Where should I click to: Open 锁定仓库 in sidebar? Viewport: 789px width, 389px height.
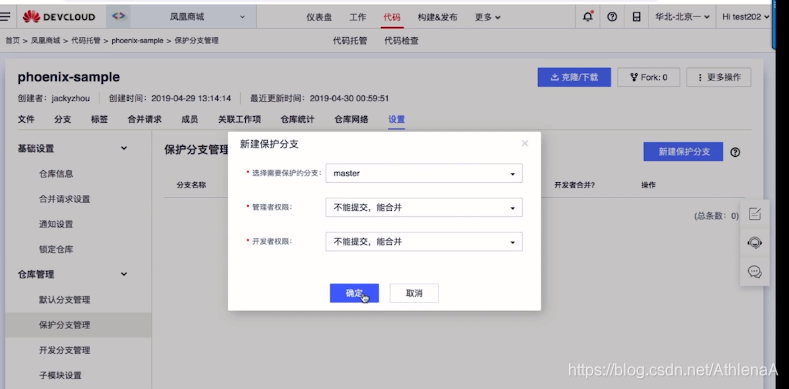point(56,249)
